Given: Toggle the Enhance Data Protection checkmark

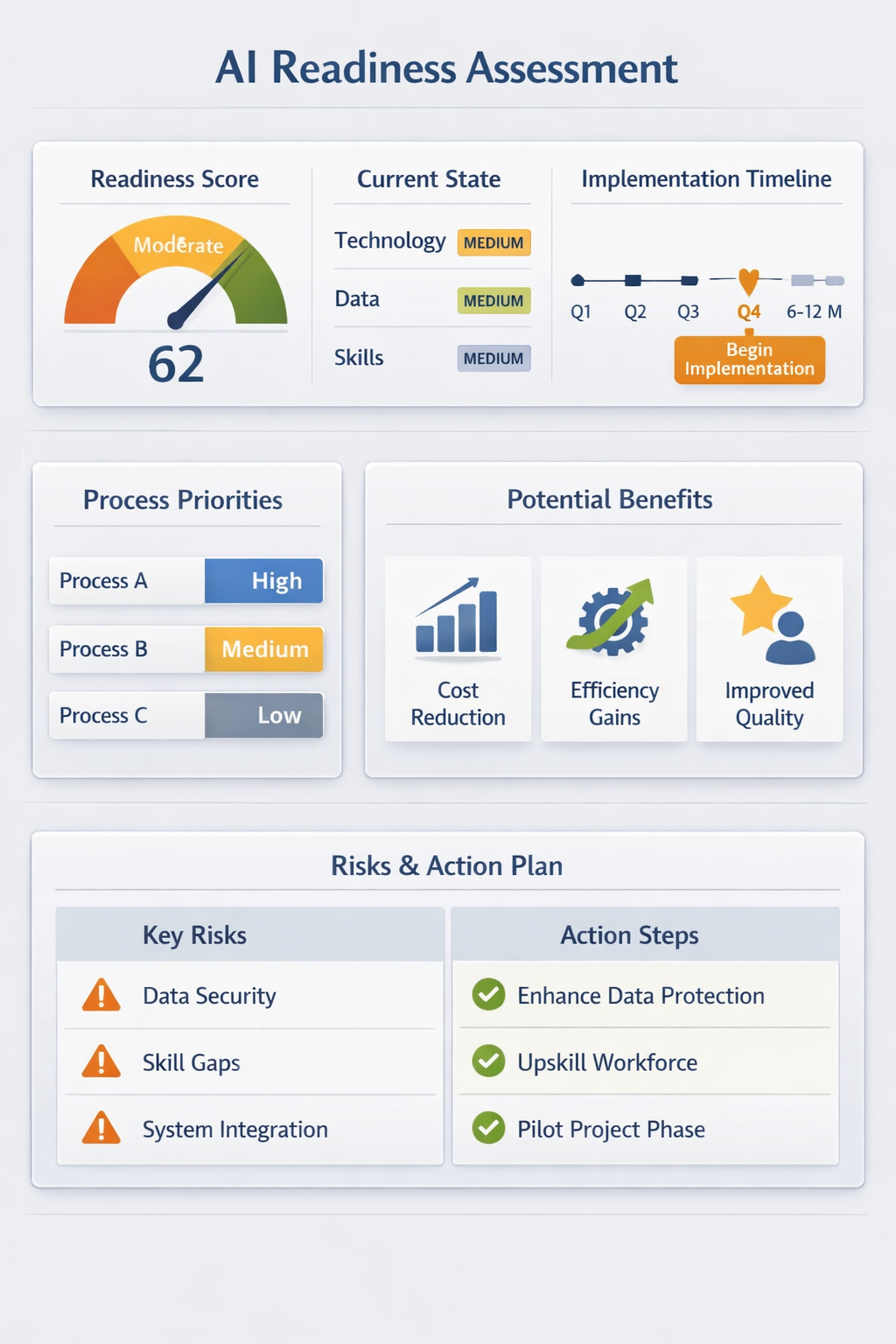Looking at the screenshot, I should tap(488, 995).
